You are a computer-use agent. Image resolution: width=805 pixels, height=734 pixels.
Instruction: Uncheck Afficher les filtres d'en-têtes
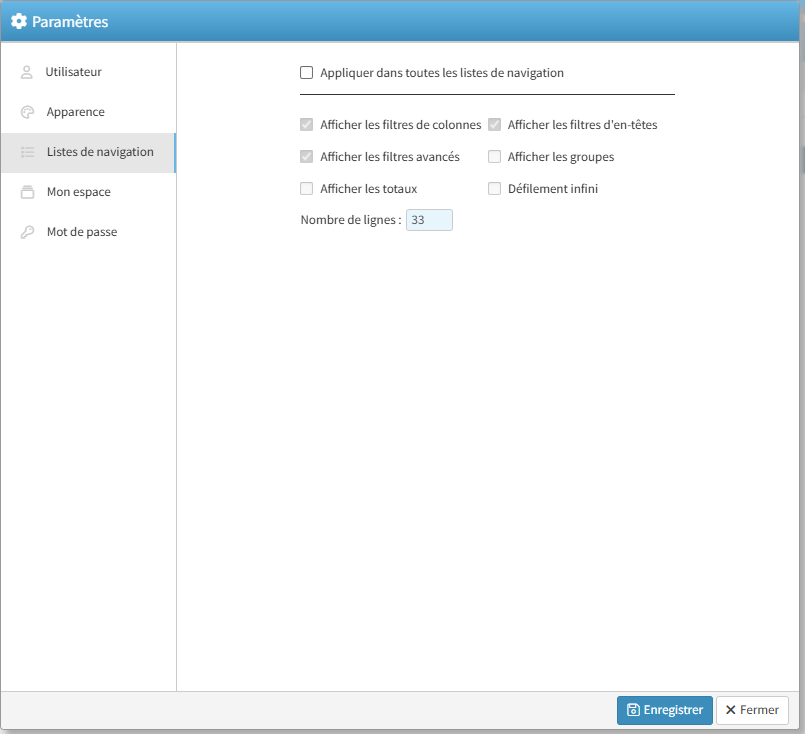coord(494,125)
